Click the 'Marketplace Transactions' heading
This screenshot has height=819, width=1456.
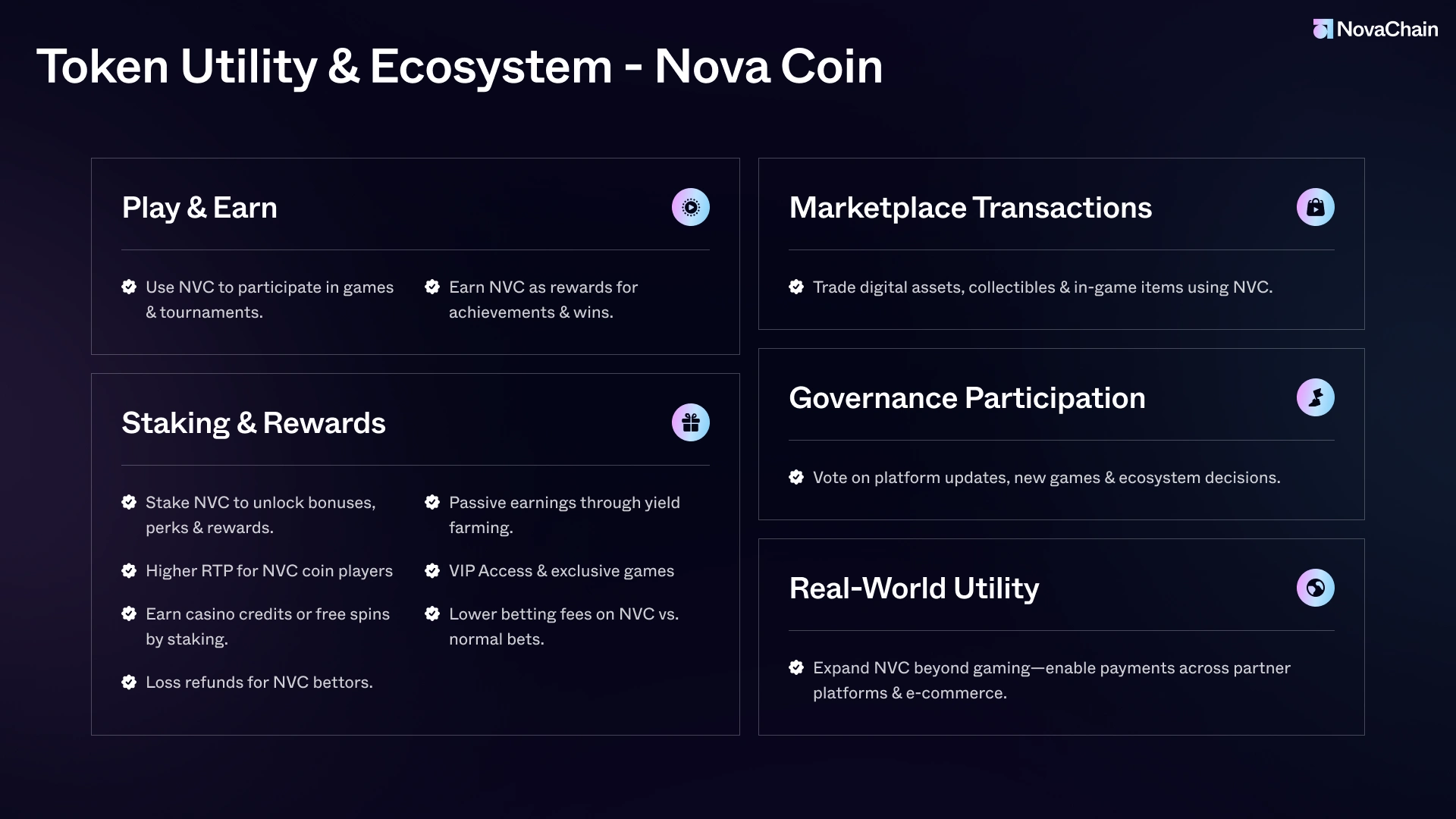pyautogui.click(x=970, y=208)
